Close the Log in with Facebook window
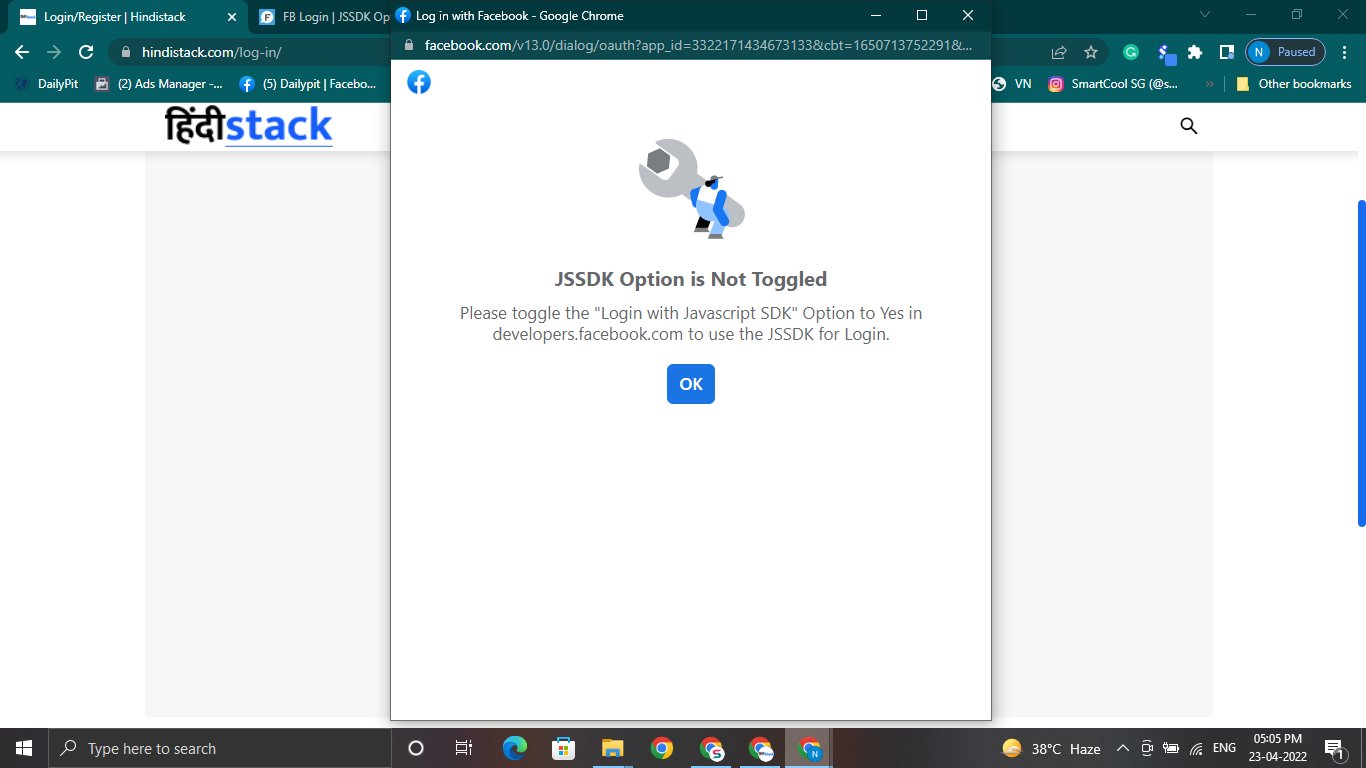 coord(968,15)
